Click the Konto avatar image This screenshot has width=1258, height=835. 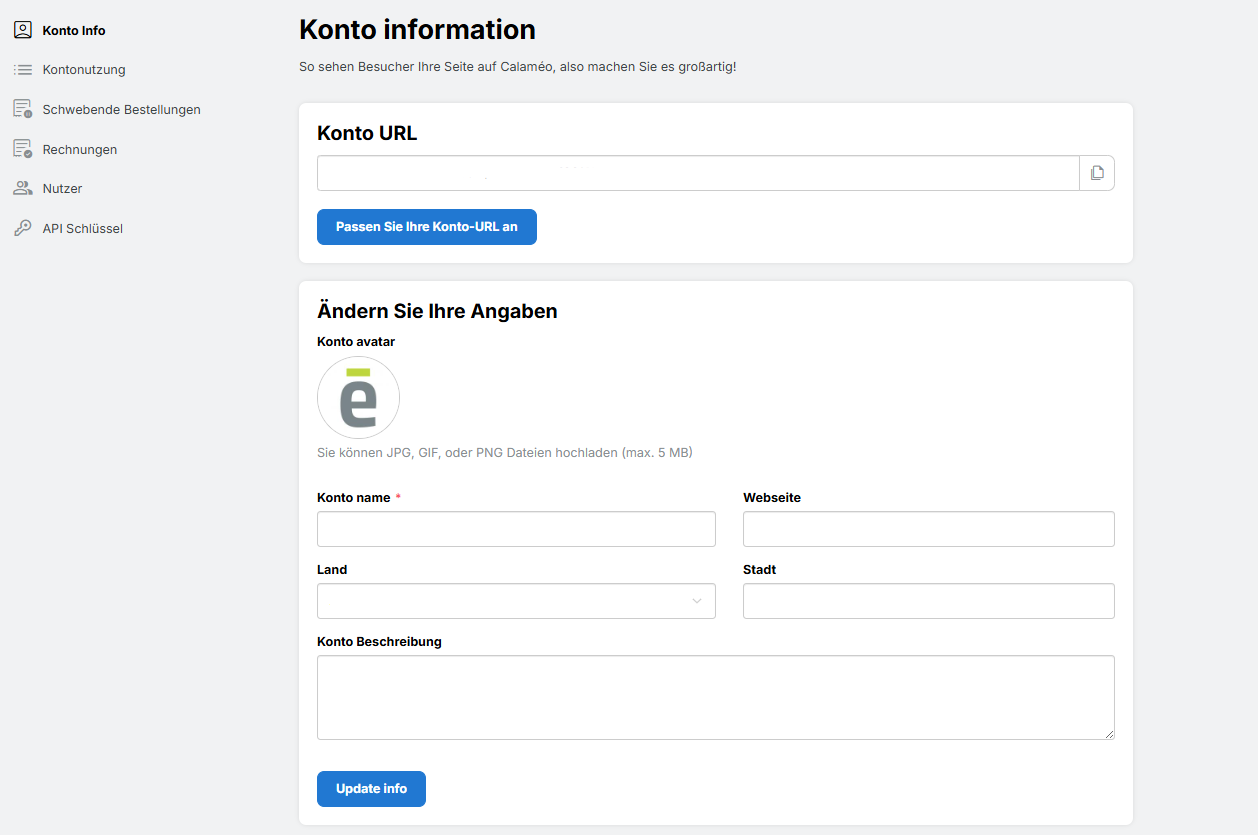coord(358,398)
